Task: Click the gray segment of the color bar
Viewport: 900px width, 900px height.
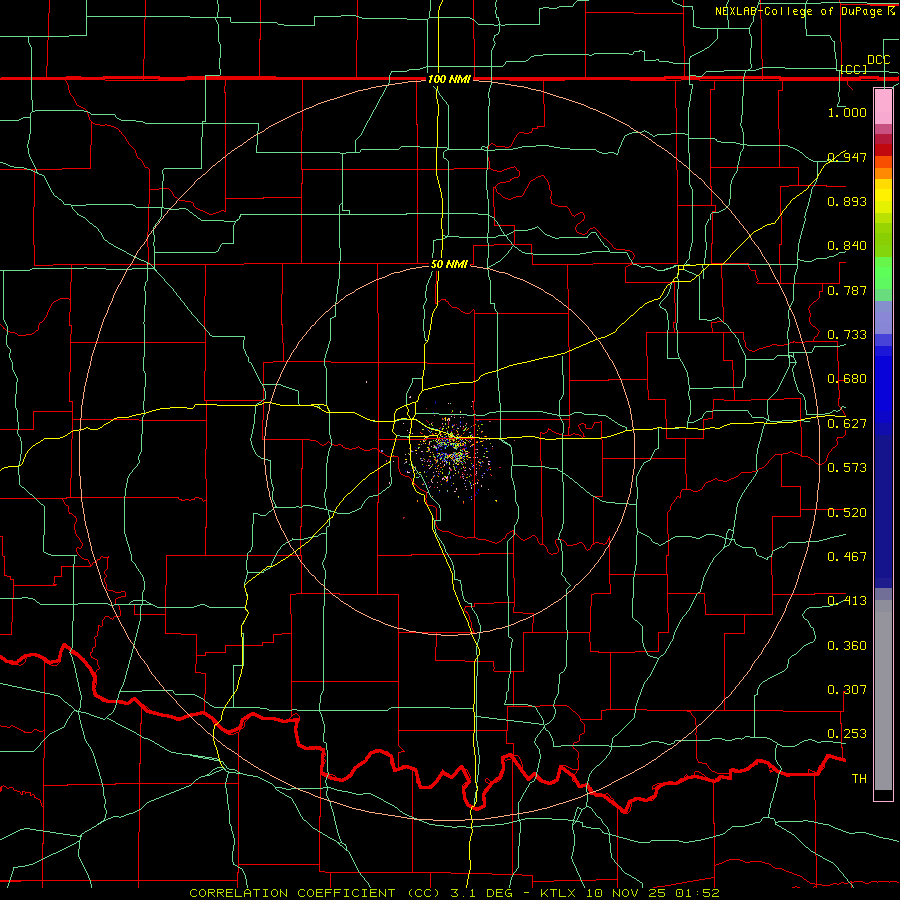Action: click(883, 695)
